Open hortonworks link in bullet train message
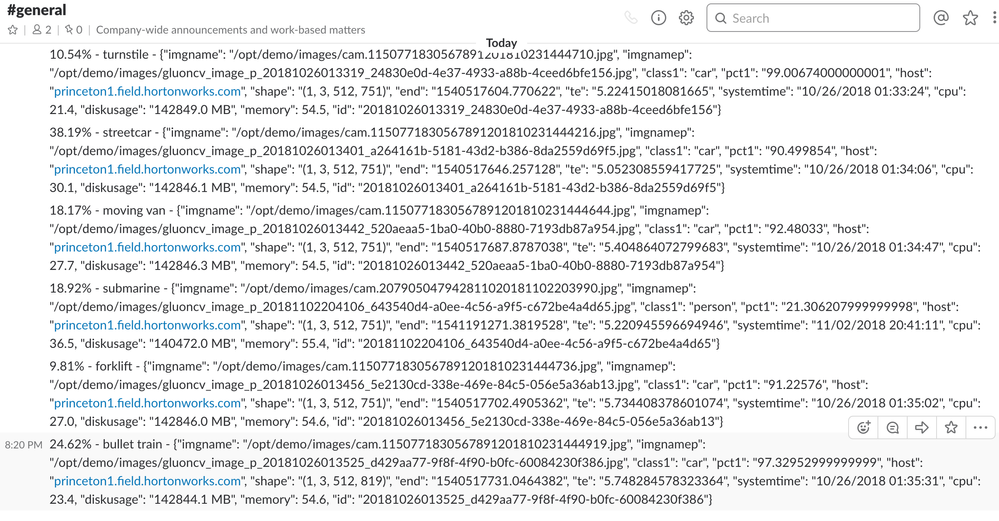Viewport: 999px width, 521px height. [x=147, y=481]
